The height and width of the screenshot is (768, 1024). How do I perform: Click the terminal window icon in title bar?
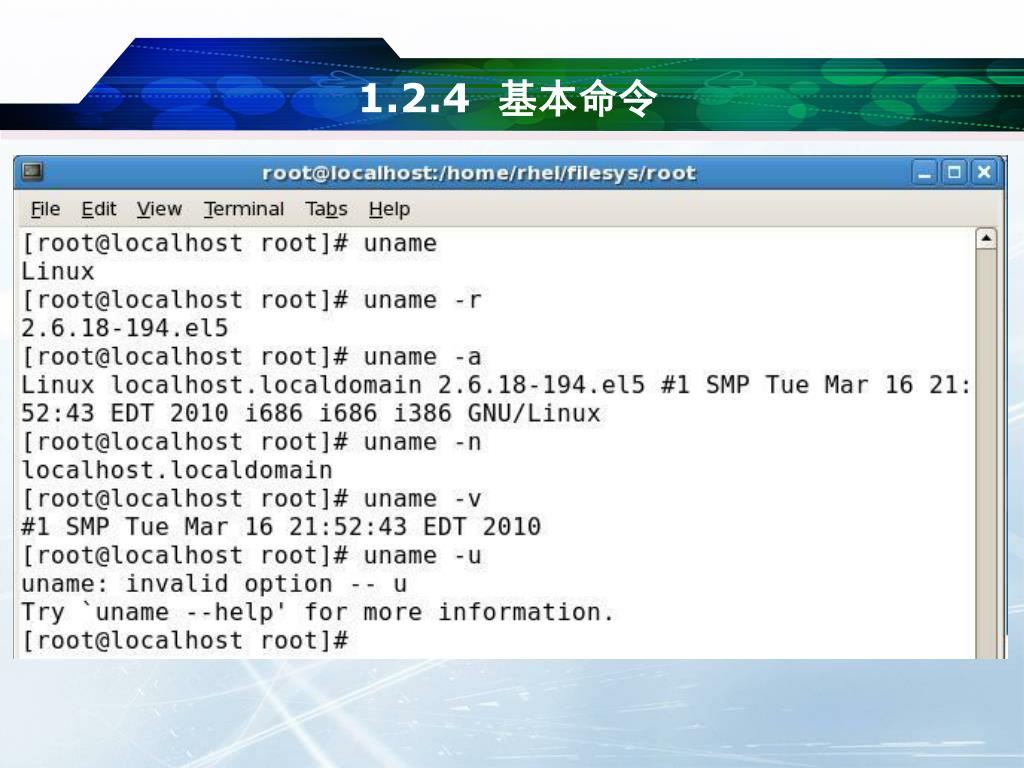point(32,172)
